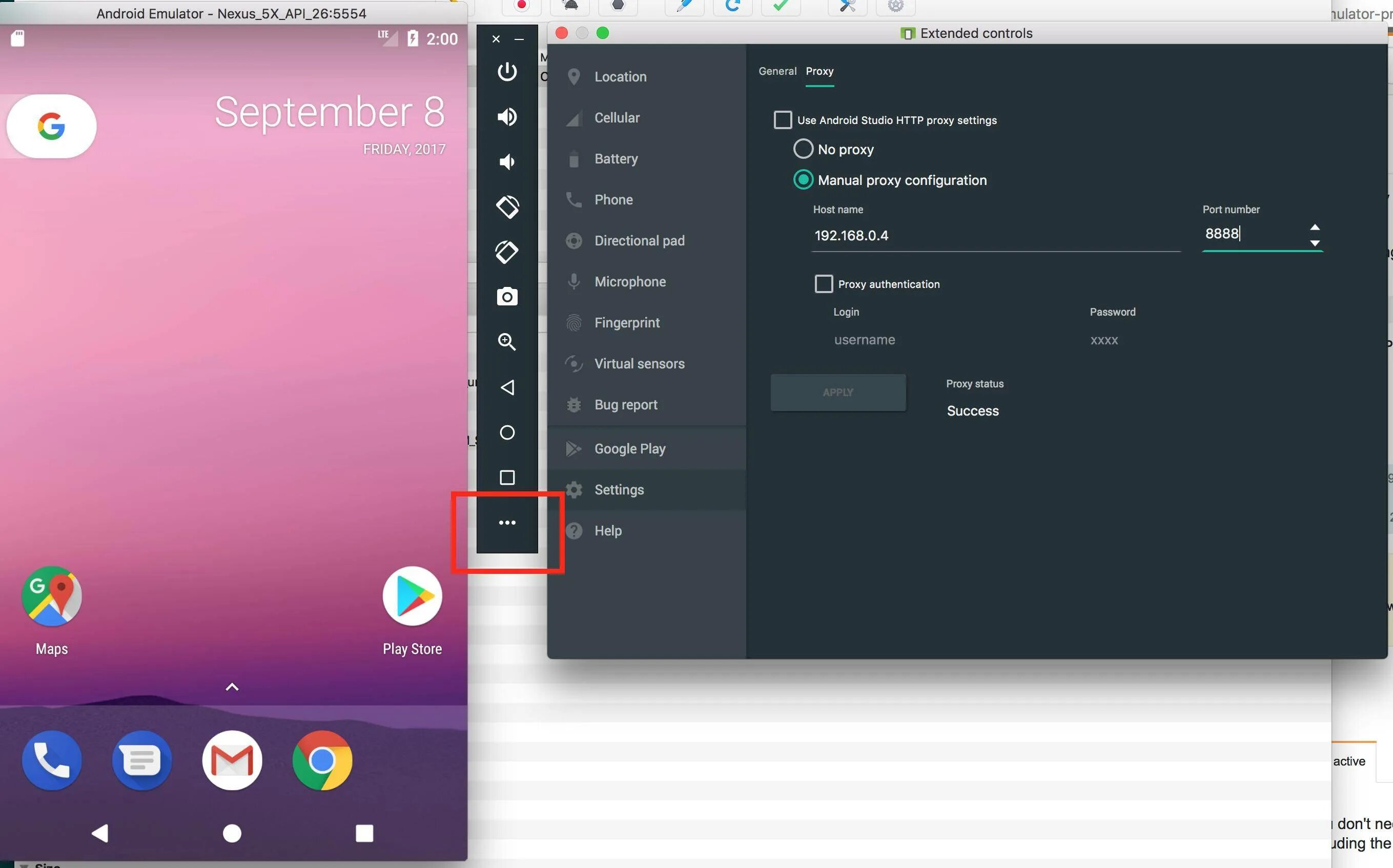Click the emulator power button icon

click(506, 72)
